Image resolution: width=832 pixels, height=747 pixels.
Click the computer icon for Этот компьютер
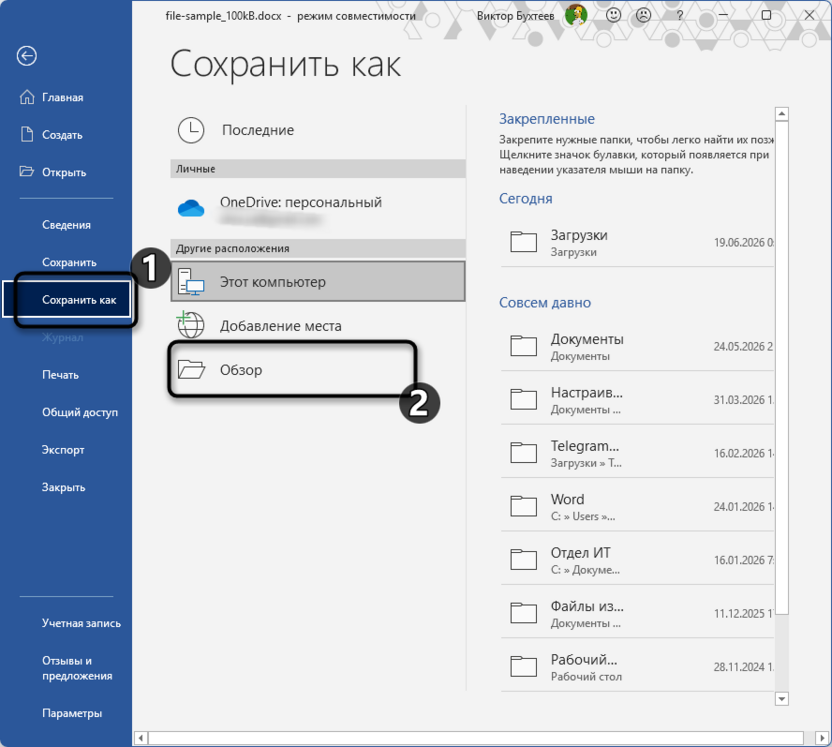pyautogui.click(x=191, y=282)
